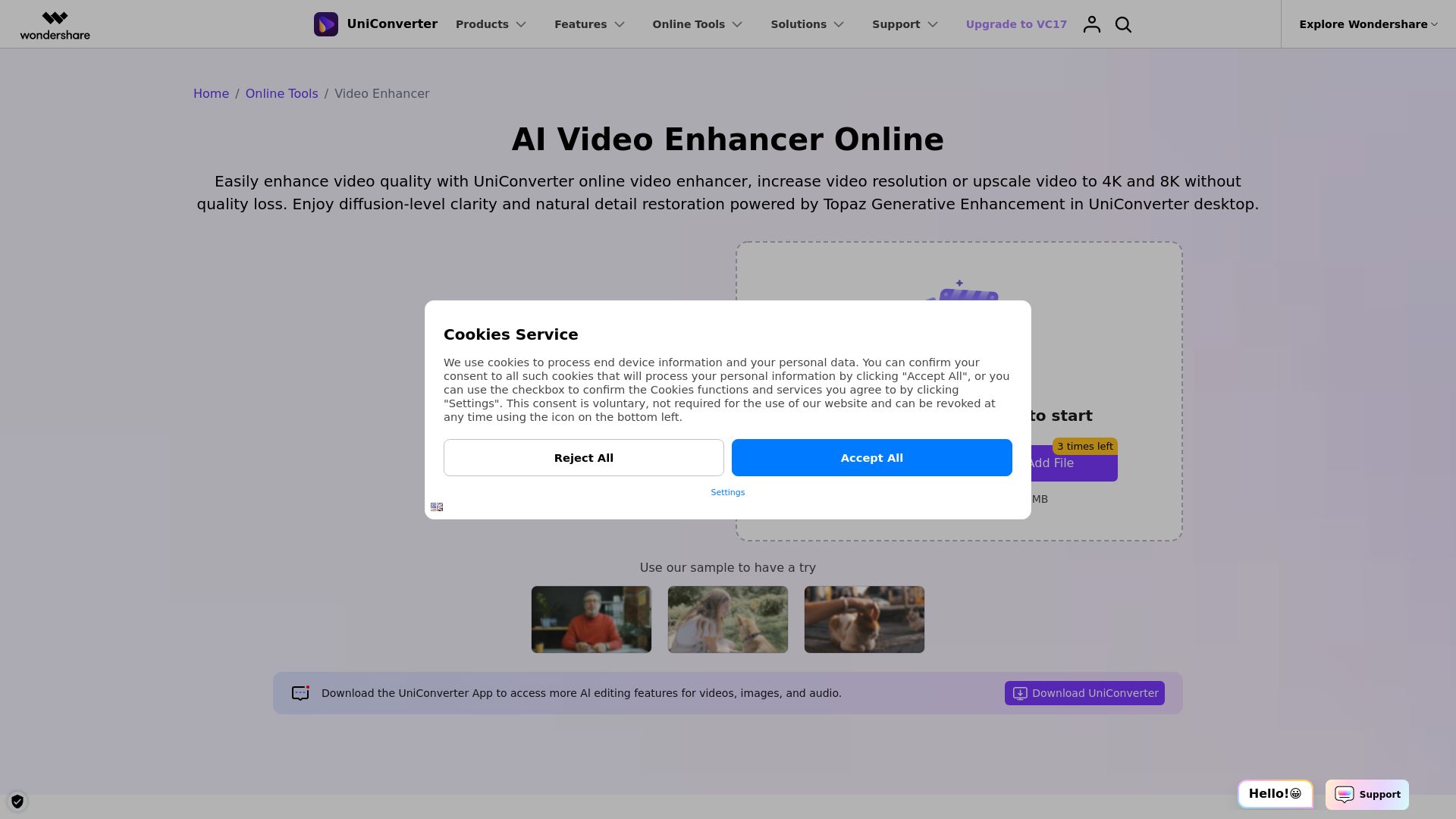Click the cookie consent shield icon
Screen dimensions: 1456x819
pyautogui.click(x=17, y=801)
